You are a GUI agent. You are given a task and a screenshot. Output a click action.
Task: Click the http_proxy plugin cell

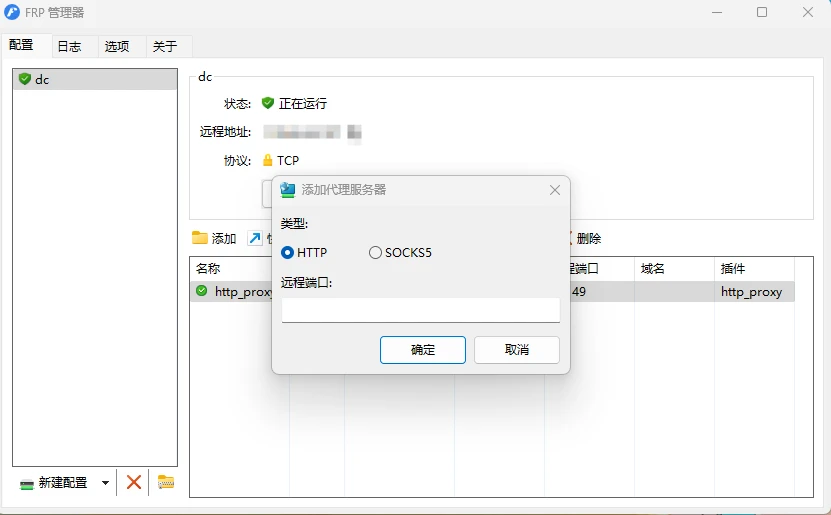(x=752, y=292)
